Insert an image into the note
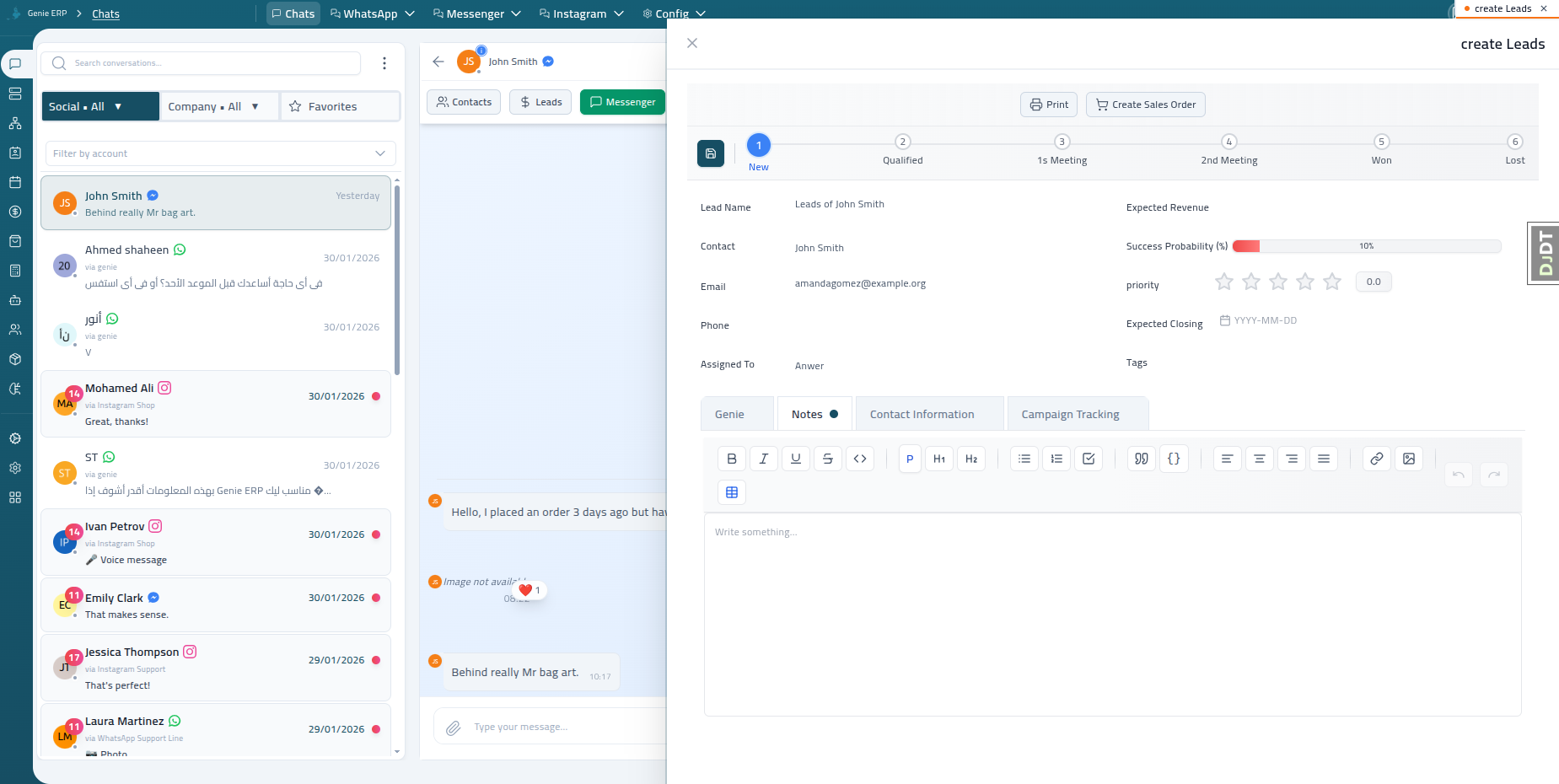 pyautogui.click(x=1409, y=459)
